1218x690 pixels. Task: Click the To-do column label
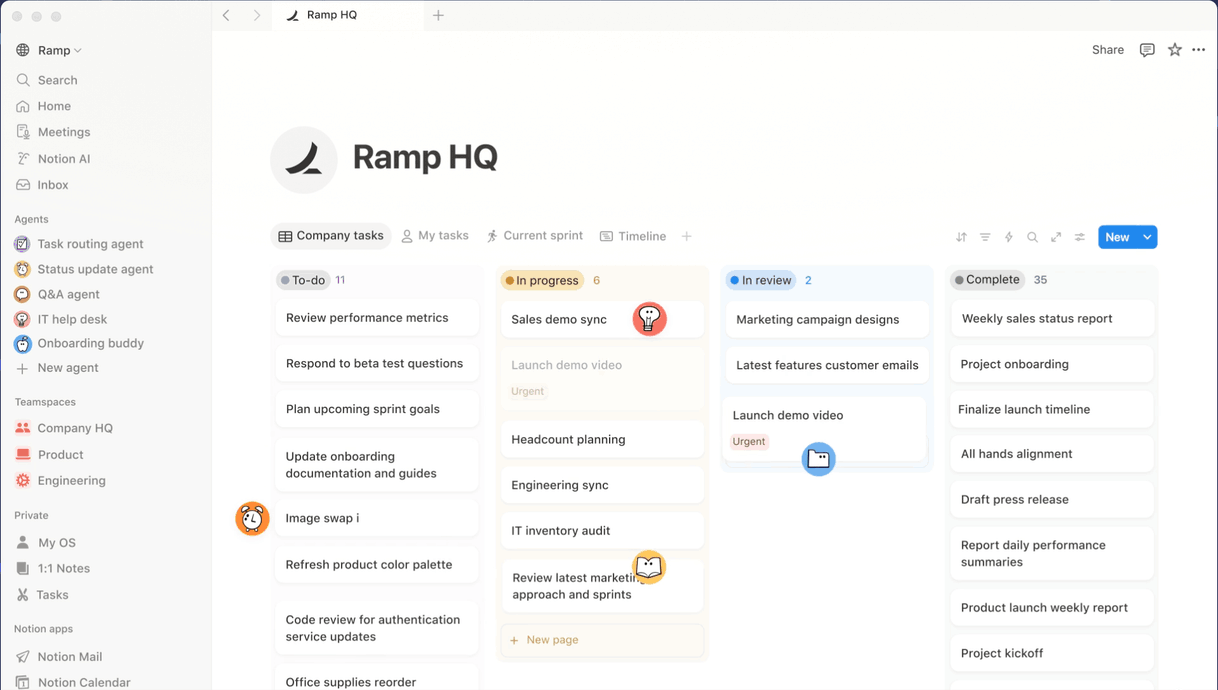tap(303, 280)
